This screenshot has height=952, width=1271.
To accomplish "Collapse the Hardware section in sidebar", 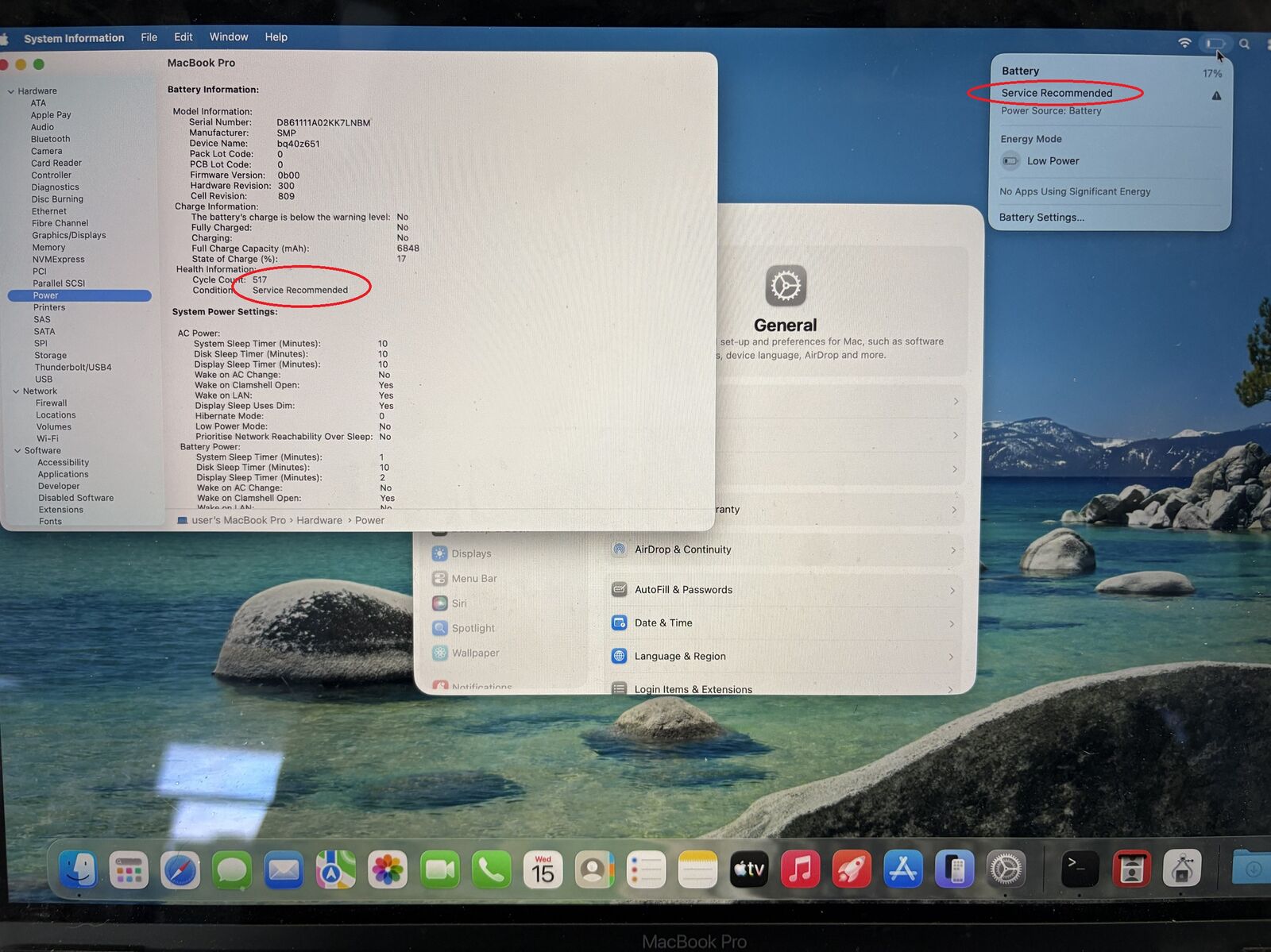I will pos(11,91).
